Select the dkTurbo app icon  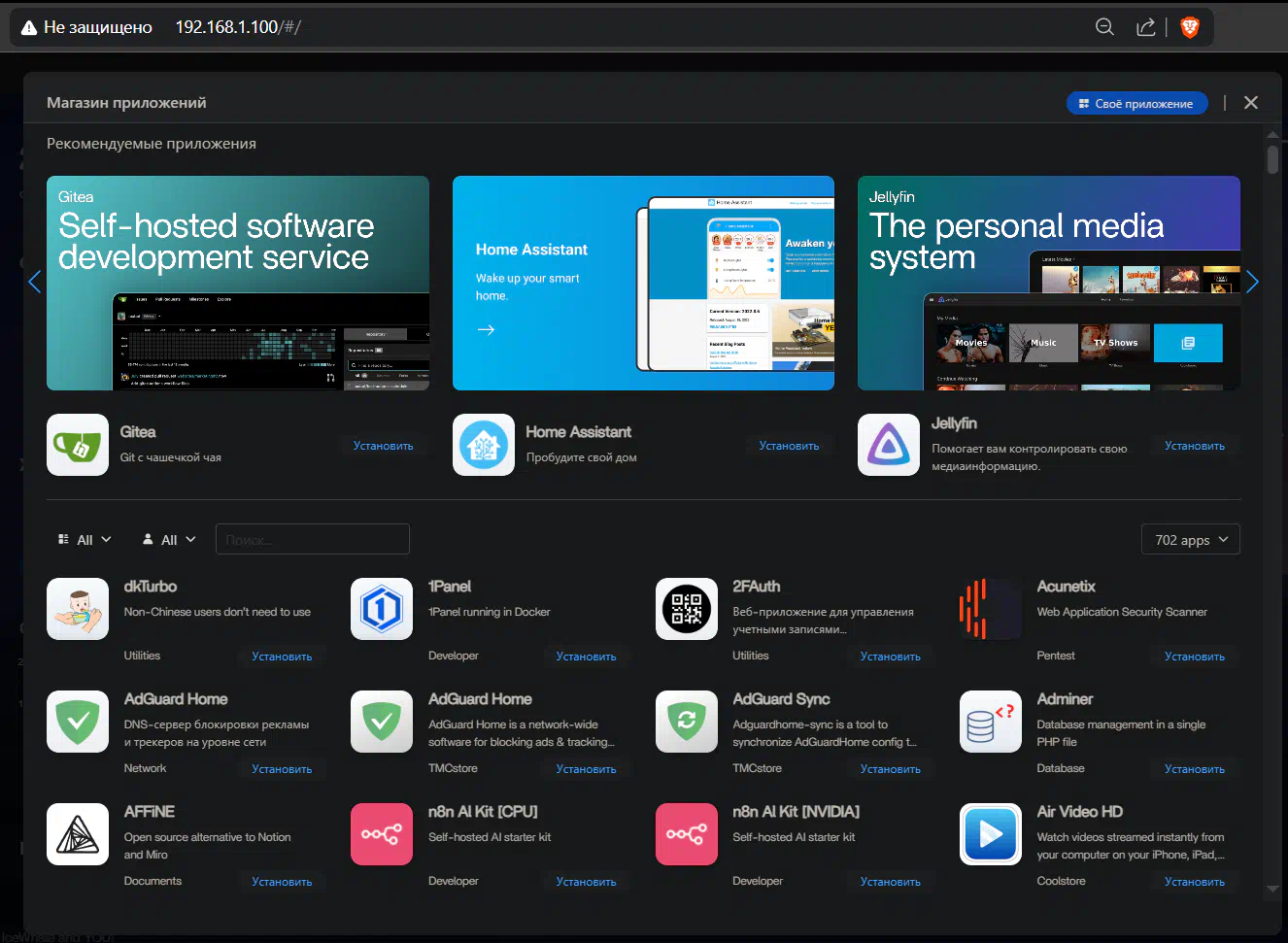coord(78,609)
